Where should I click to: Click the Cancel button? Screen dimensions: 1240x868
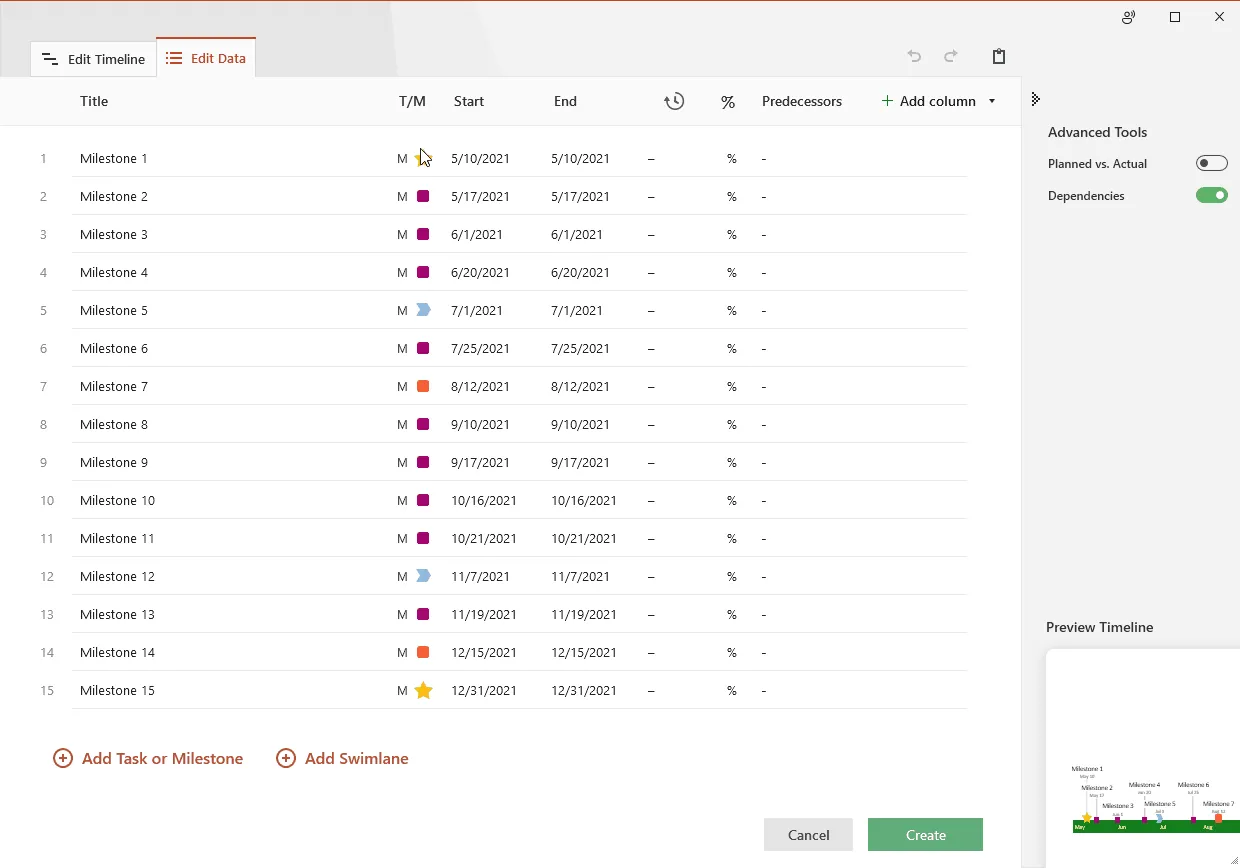(x=808, y=835)
